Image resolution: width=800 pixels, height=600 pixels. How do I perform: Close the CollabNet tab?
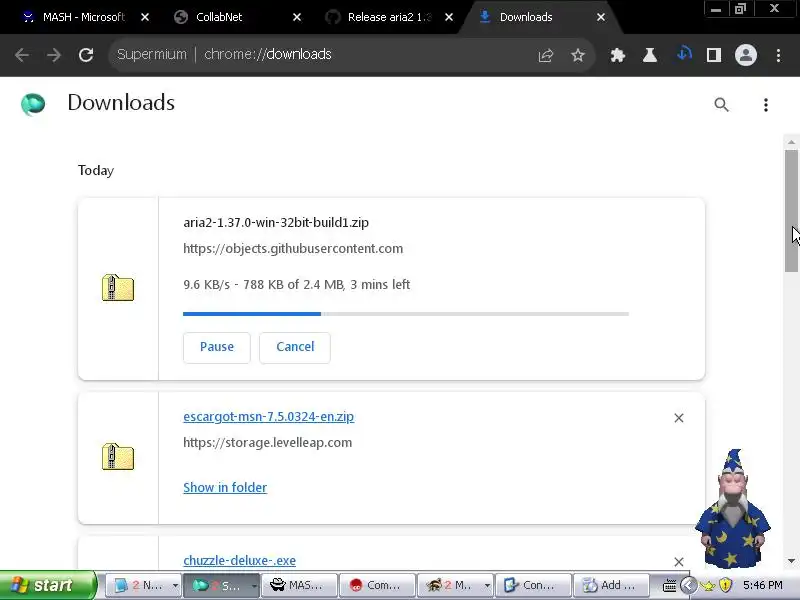coord(297,17)
